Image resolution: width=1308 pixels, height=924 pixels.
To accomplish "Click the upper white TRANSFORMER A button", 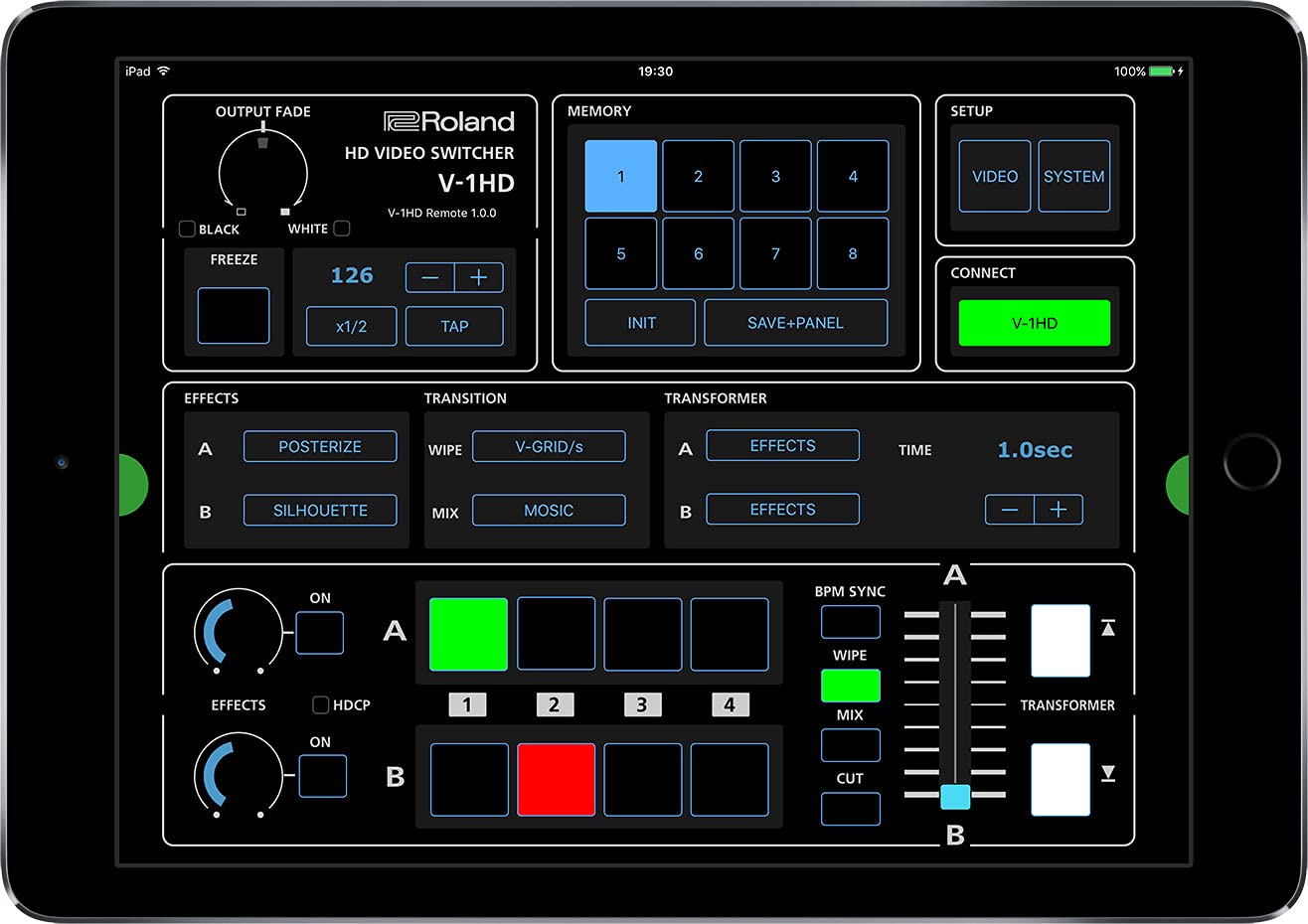I will coord(1061,641).
